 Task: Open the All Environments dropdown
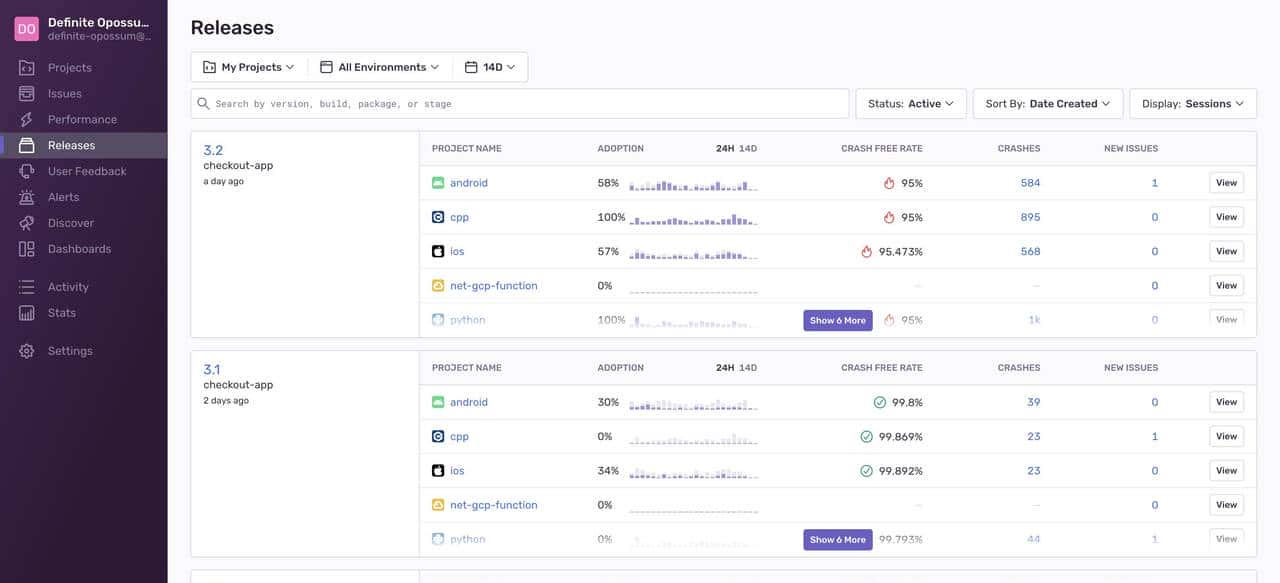coord(380,67)
